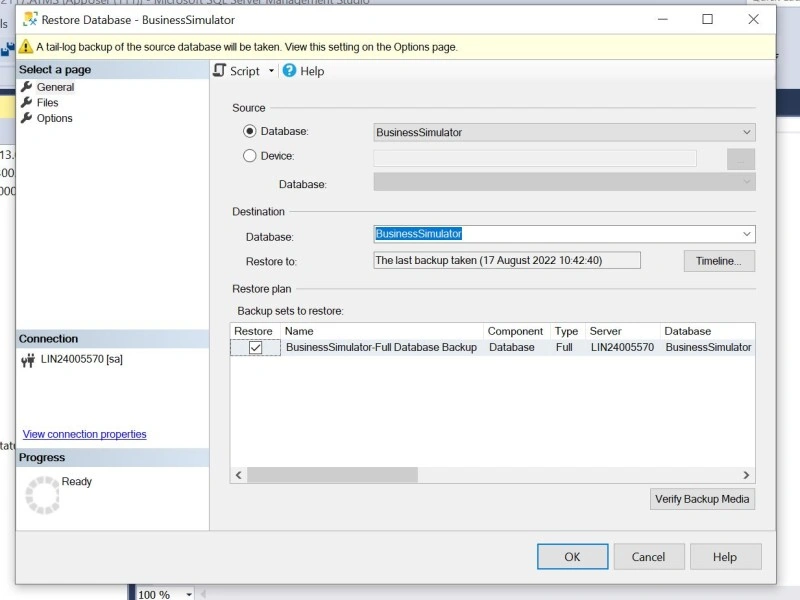The width and height of the screenshot is (800, 600).
Task: Expand the destination Database dropdown
Action: click(x=746, y=234)
